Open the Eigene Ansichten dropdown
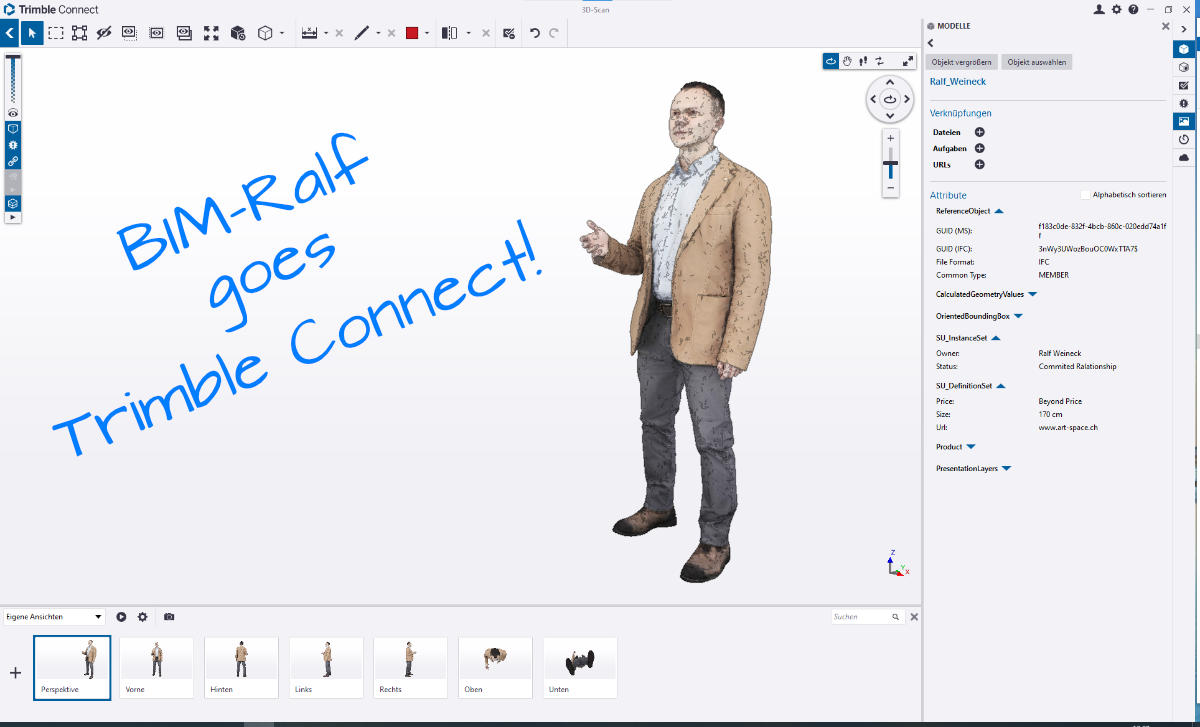 click(54, 617)
